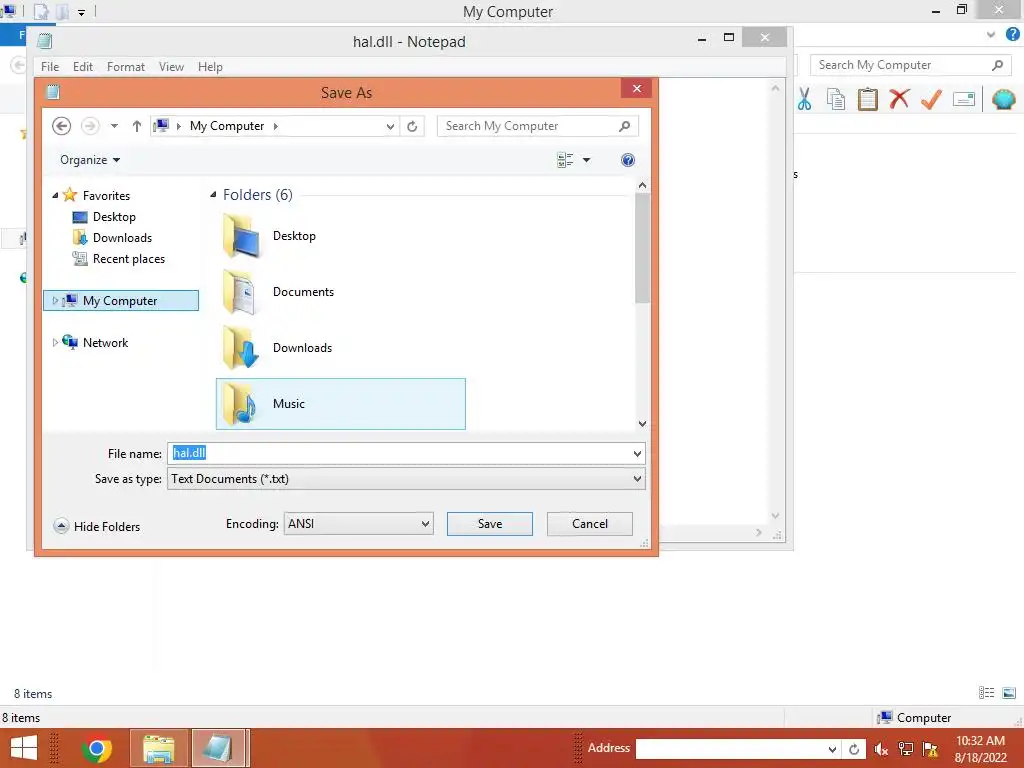
Task: Click the Save button
Action: tap(490, 524)
